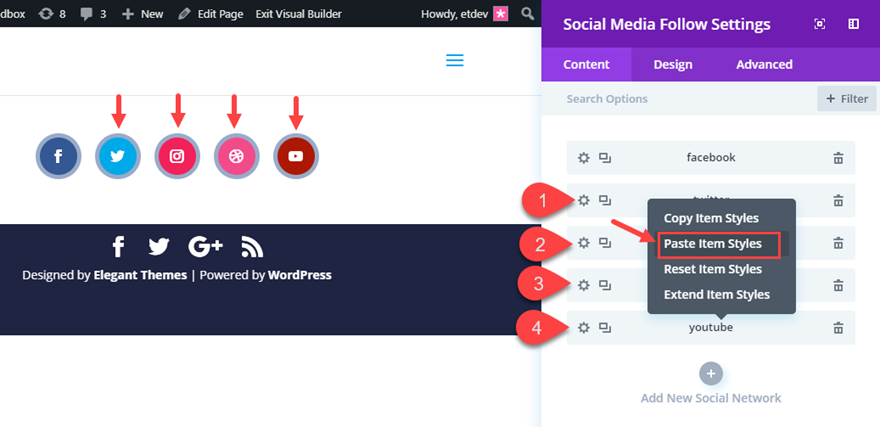Switch to the Advanced tab
This screenshot has width=880, height=427.
(x=764, y=65)
